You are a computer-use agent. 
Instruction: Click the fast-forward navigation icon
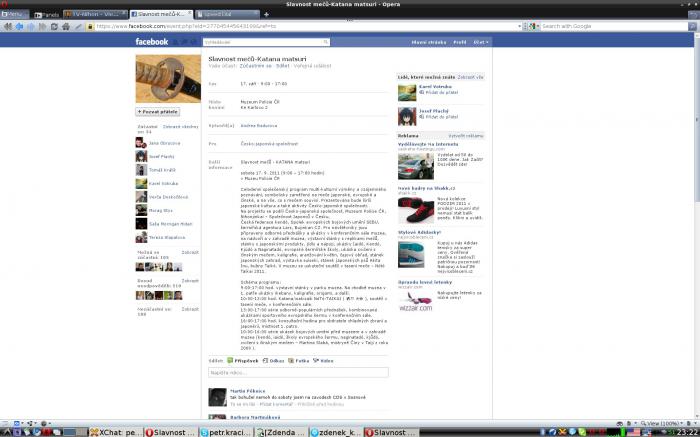[x=42, y=26]
